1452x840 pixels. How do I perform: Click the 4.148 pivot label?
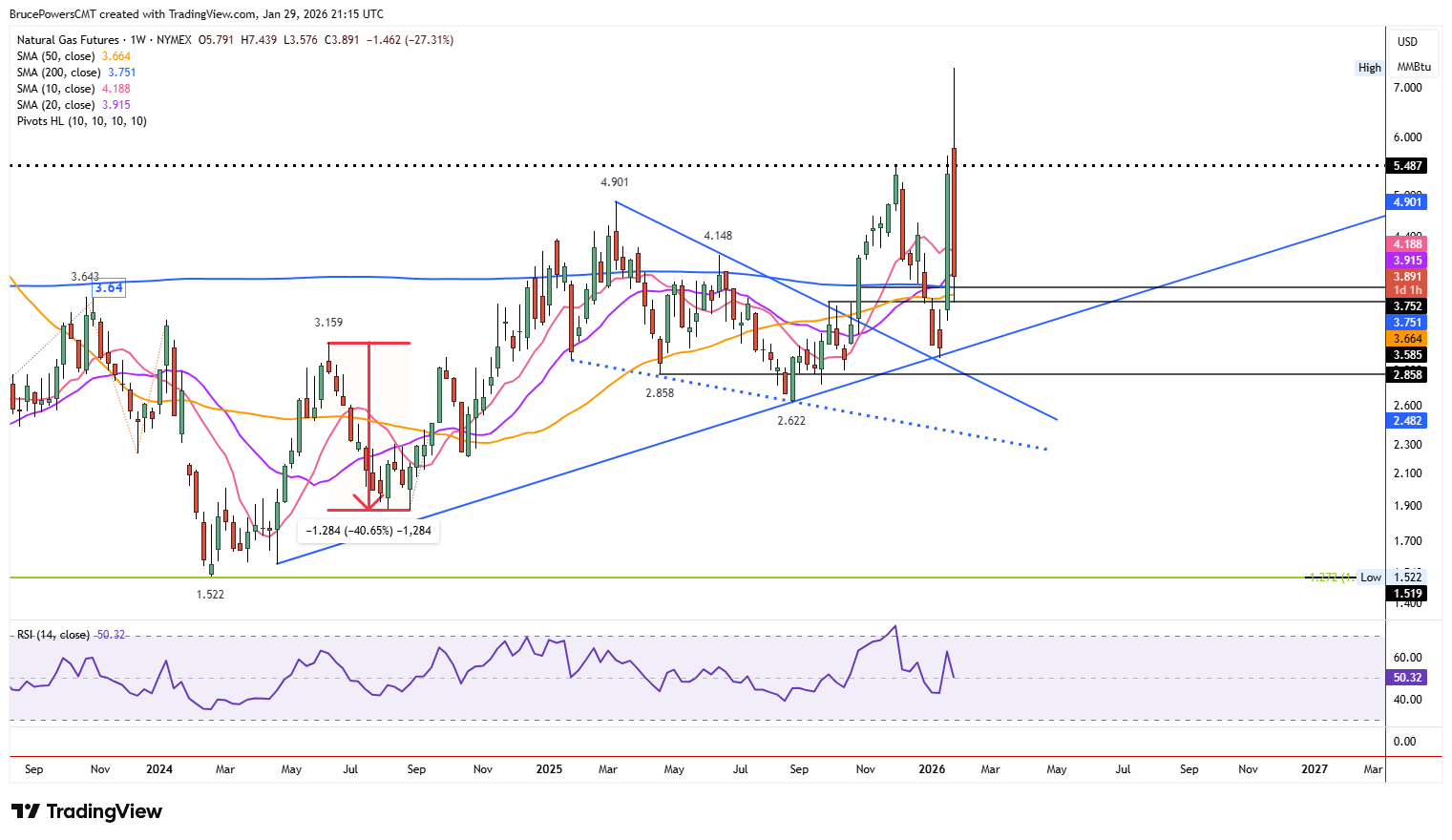tap(718, 236)
